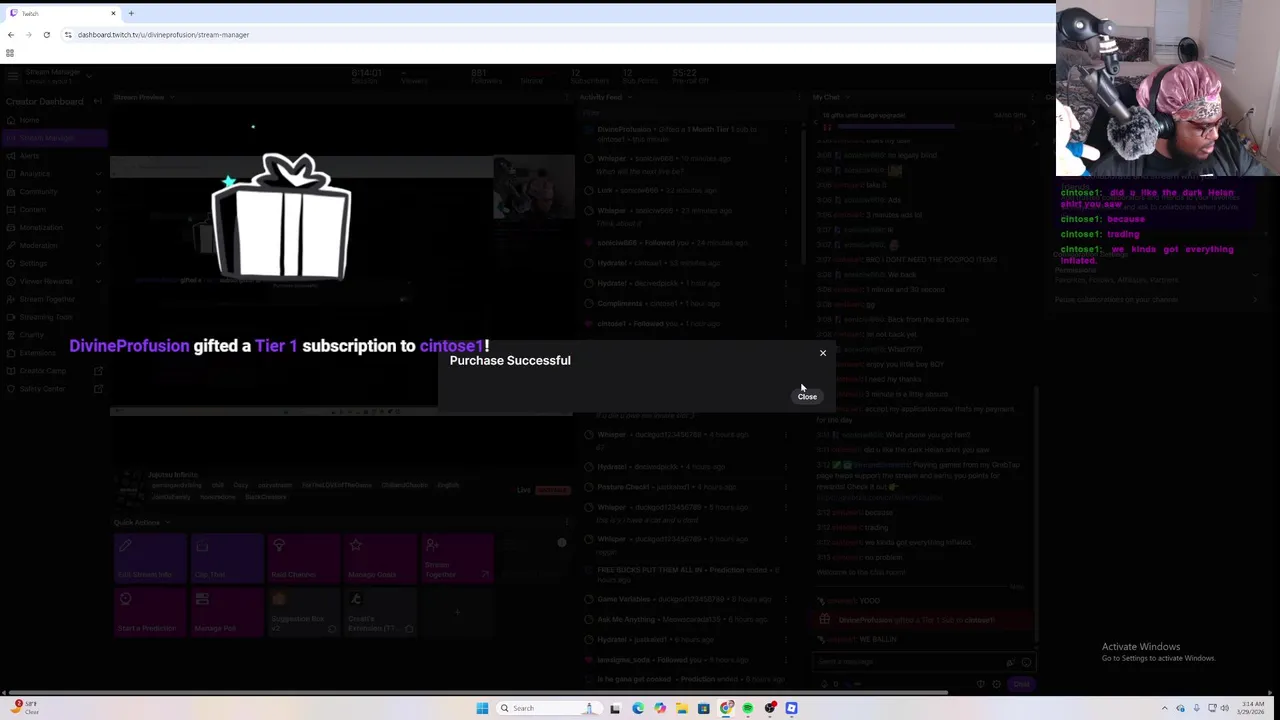The height and width of the screenshot is (720, 1280).
Task: Open the Windows Start menu
Action: (x=482, y=708)
